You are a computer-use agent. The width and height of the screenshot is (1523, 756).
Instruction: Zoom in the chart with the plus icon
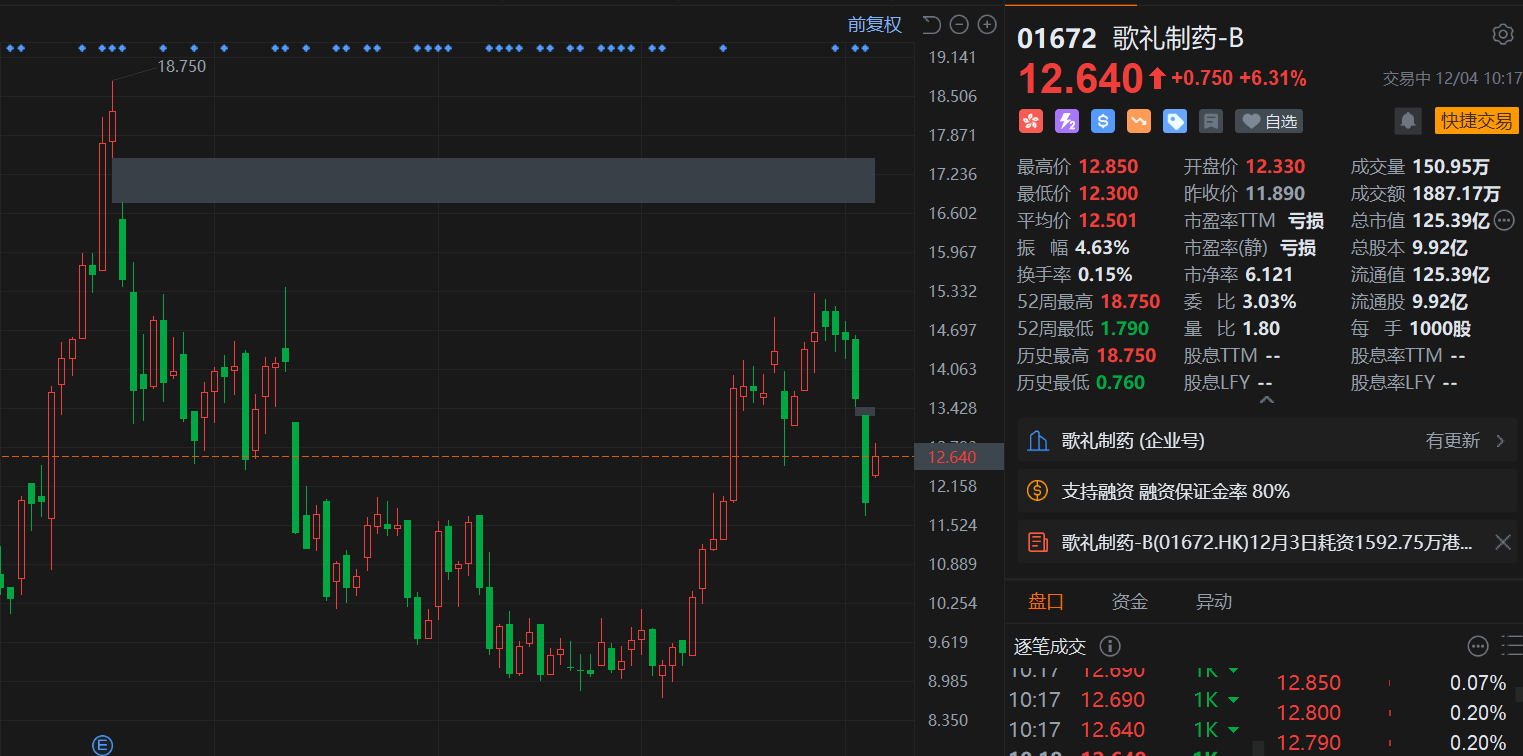tap(986, 24)
